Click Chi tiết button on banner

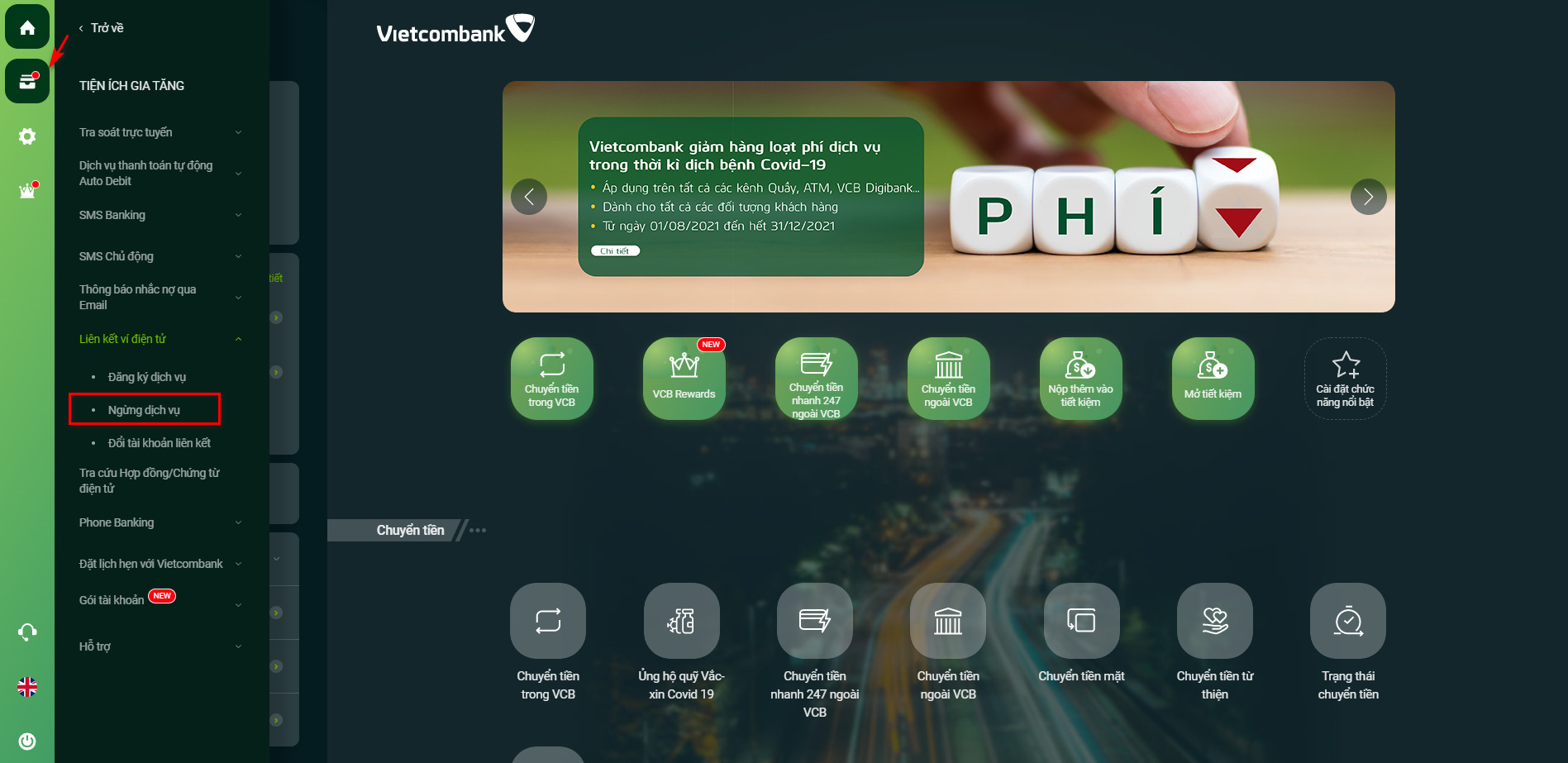(x=615, y=251)
